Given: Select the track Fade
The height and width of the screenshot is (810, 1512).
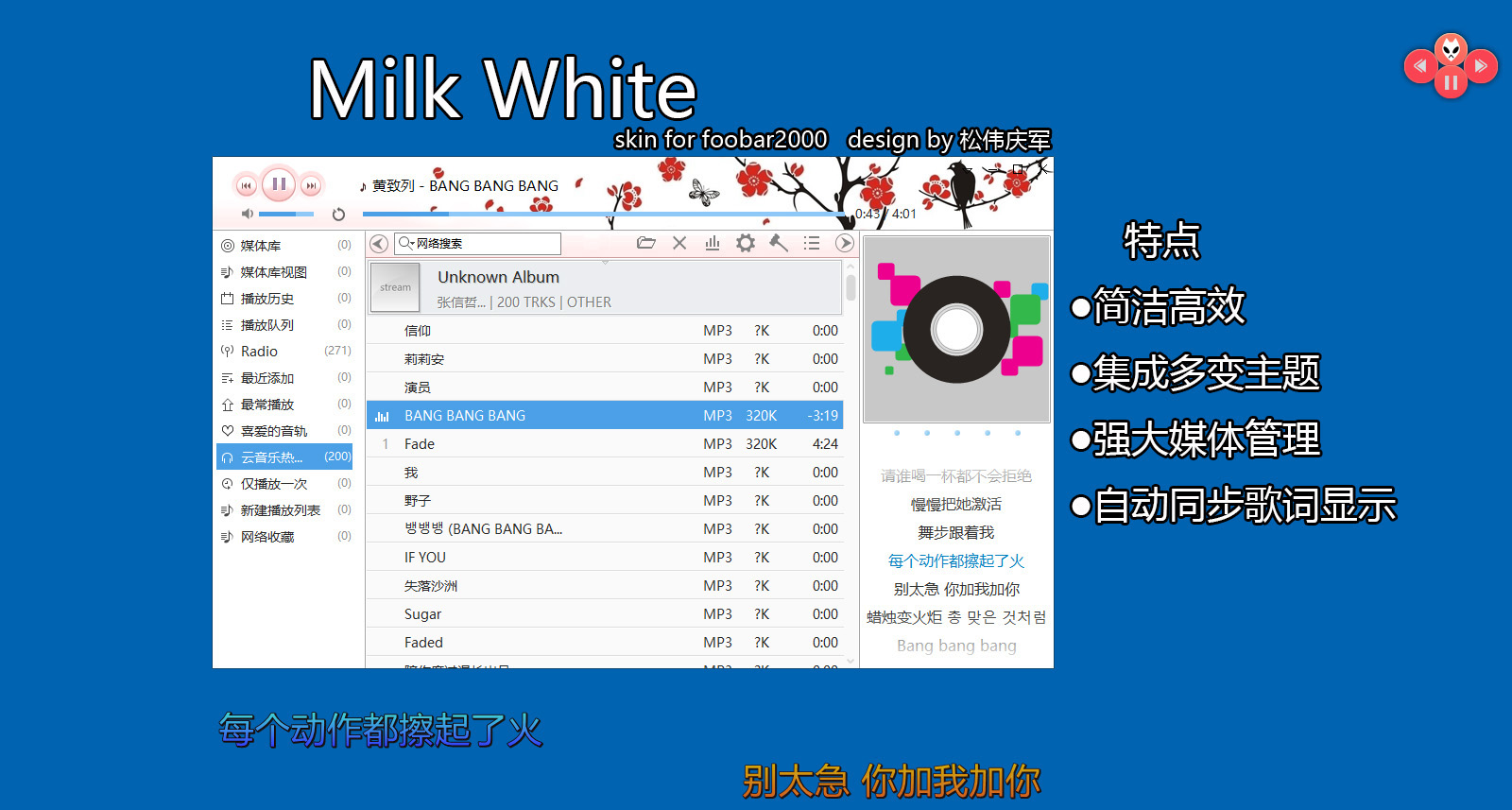Looking at the screenshot, I should pos(605,444).
